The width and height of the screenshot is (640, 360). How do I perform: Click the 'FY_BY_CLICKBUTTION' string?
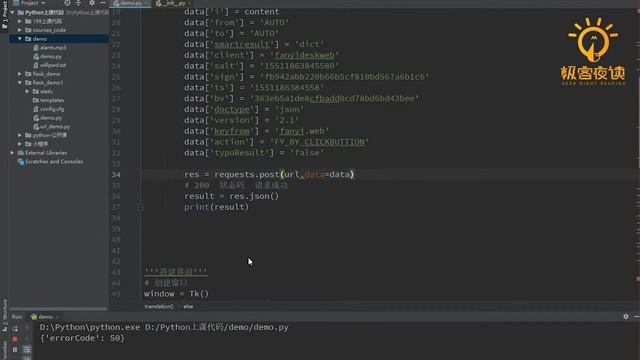(320, 142)
